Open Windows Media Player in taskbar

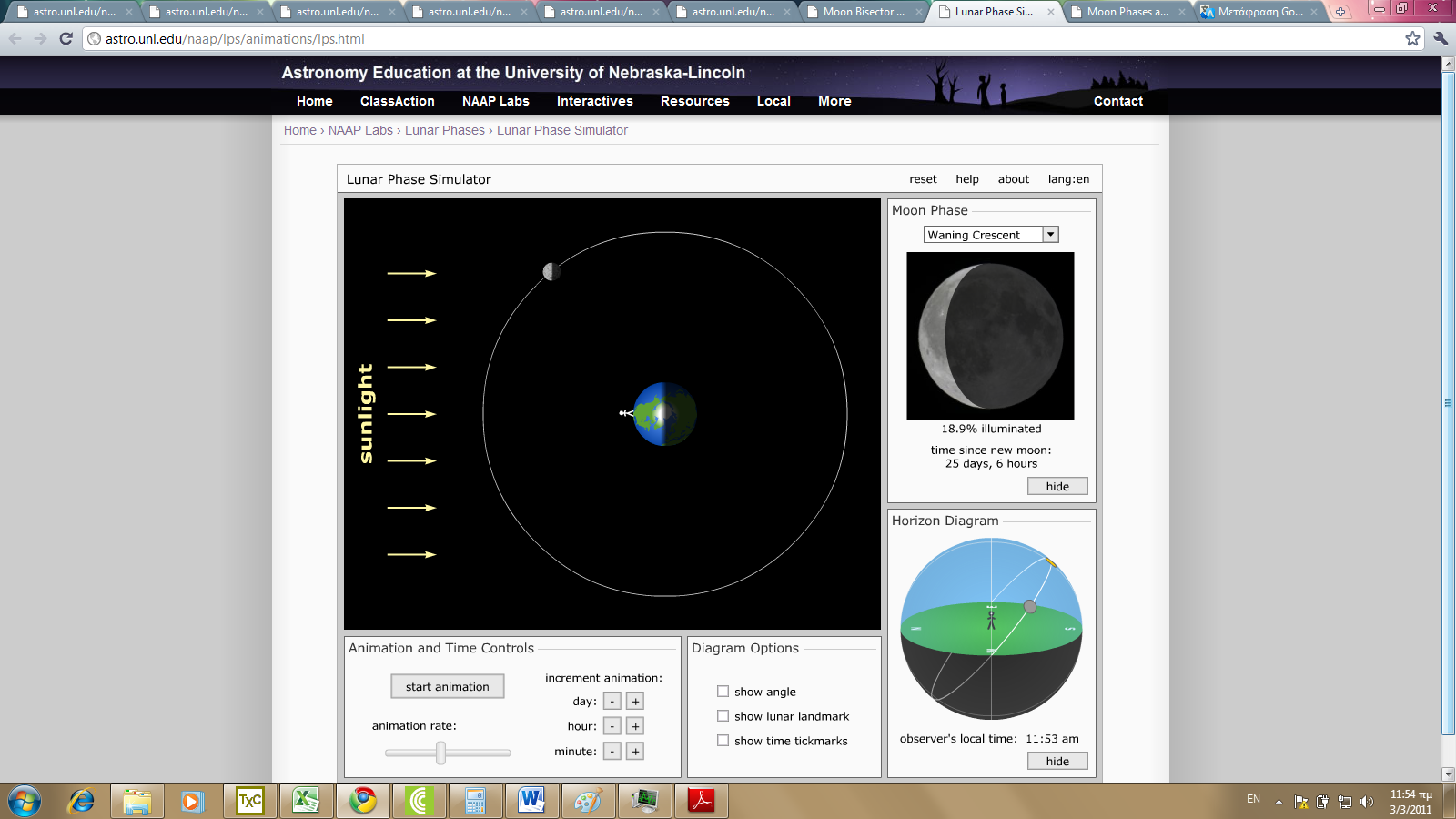(192, 801)
